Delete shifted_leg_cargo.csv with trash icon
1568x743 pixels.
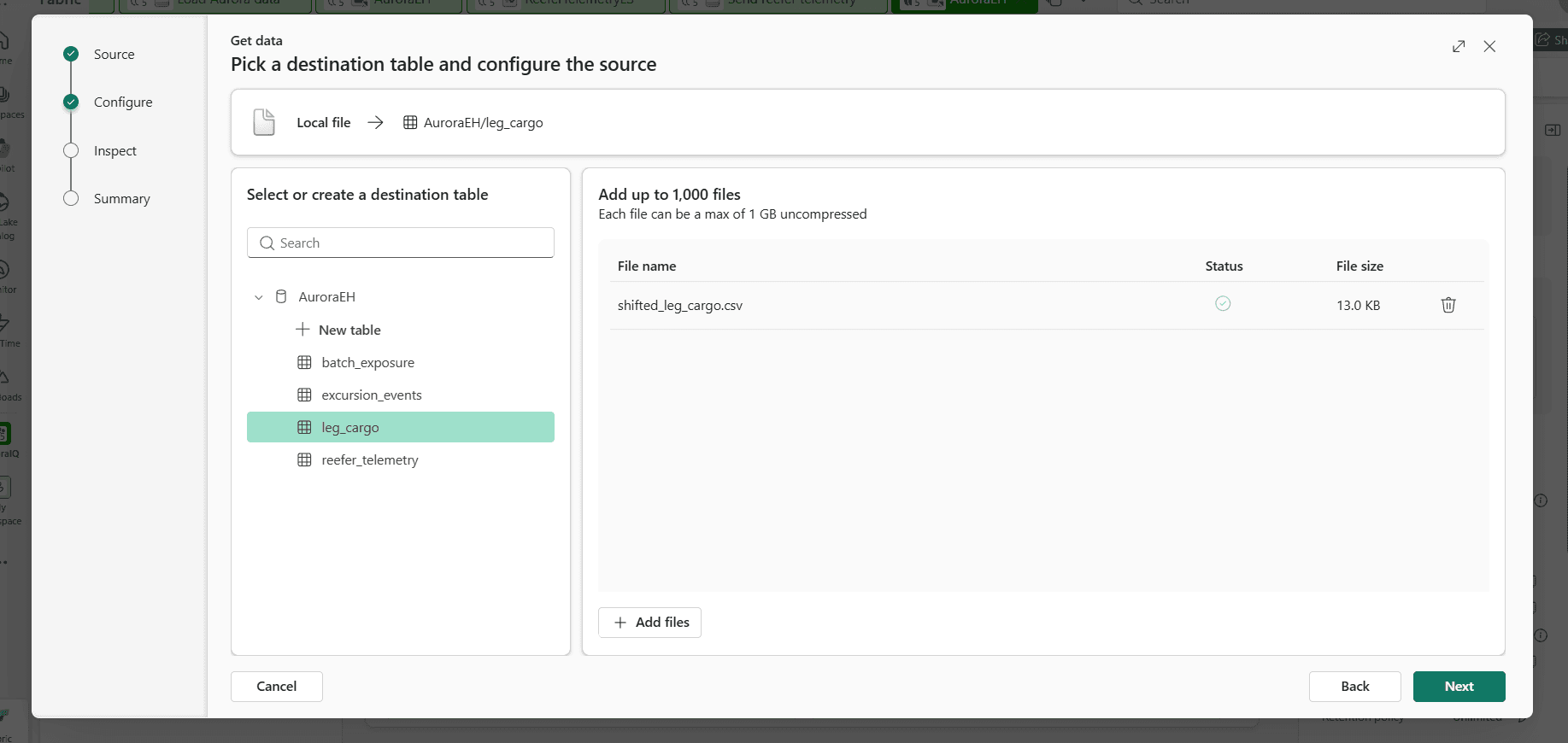1448,305
